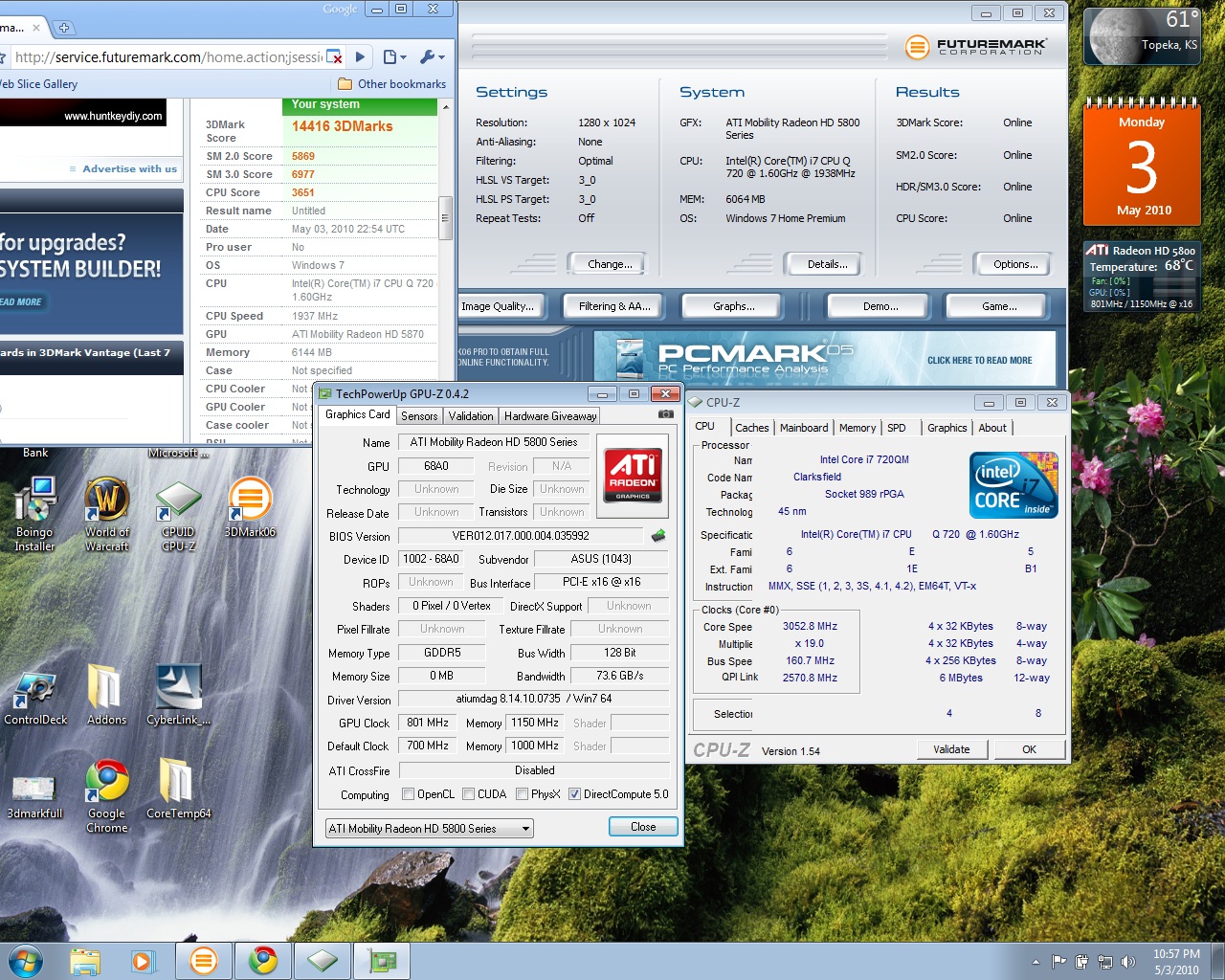Open the 3DMark06 desktop shortcut
Screen dimensions: 1225x980
tap(250, 508)
